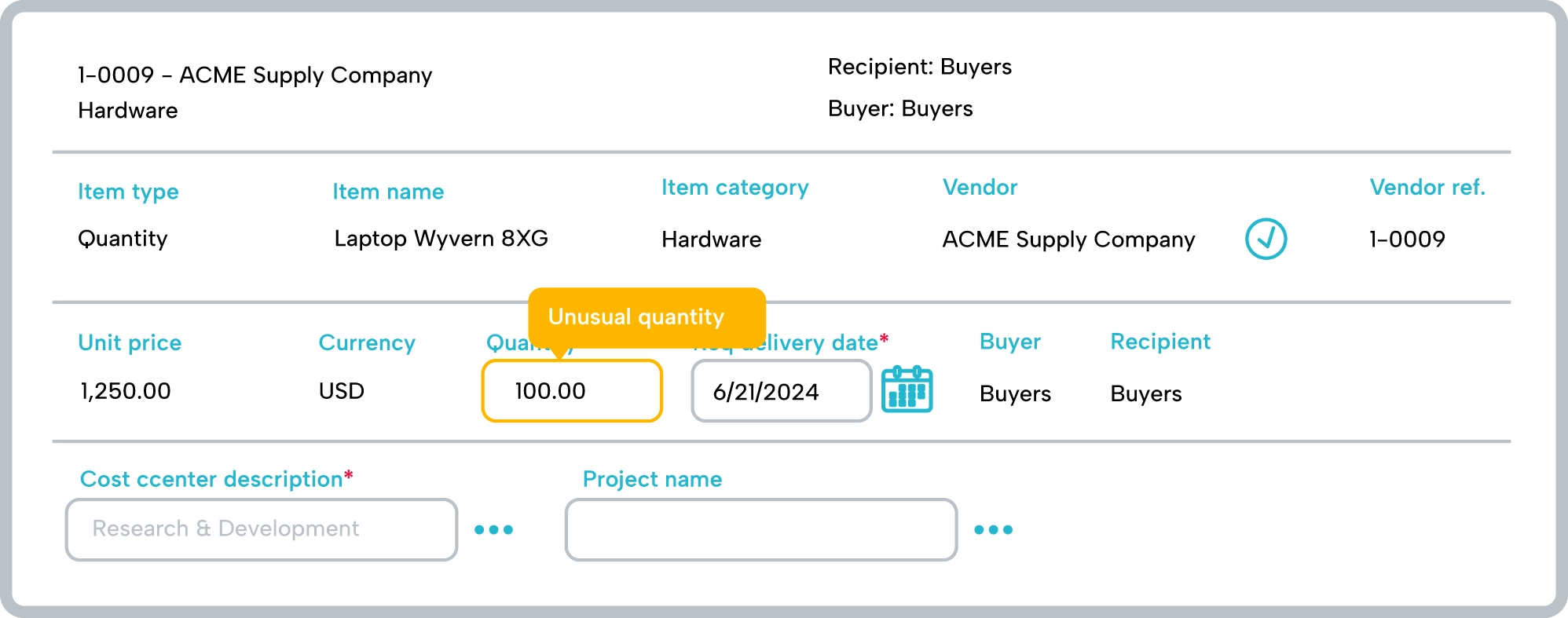This screenshot has height=618, width=1568.
Task: Click the Quantity input field
Action: coord(572,391)
